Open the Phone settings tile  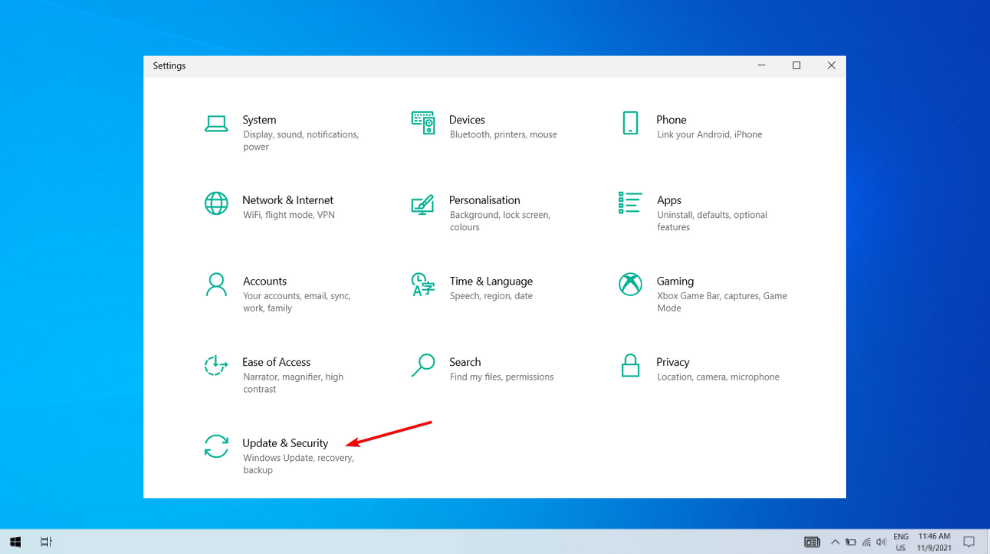692,126
